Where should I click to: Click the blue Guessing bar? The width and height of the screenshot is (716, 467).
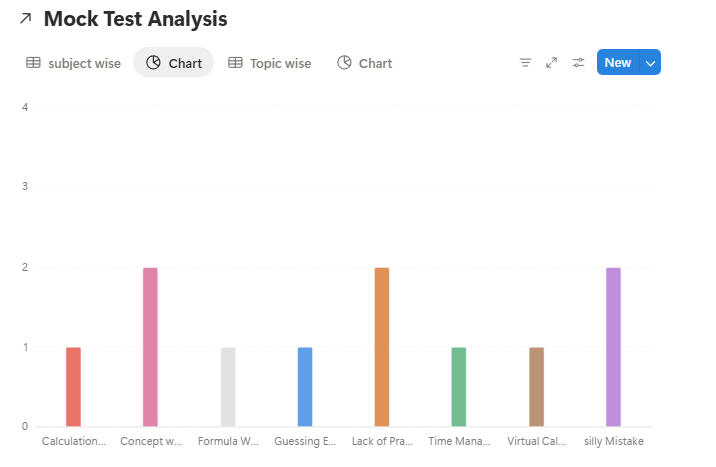304,387
